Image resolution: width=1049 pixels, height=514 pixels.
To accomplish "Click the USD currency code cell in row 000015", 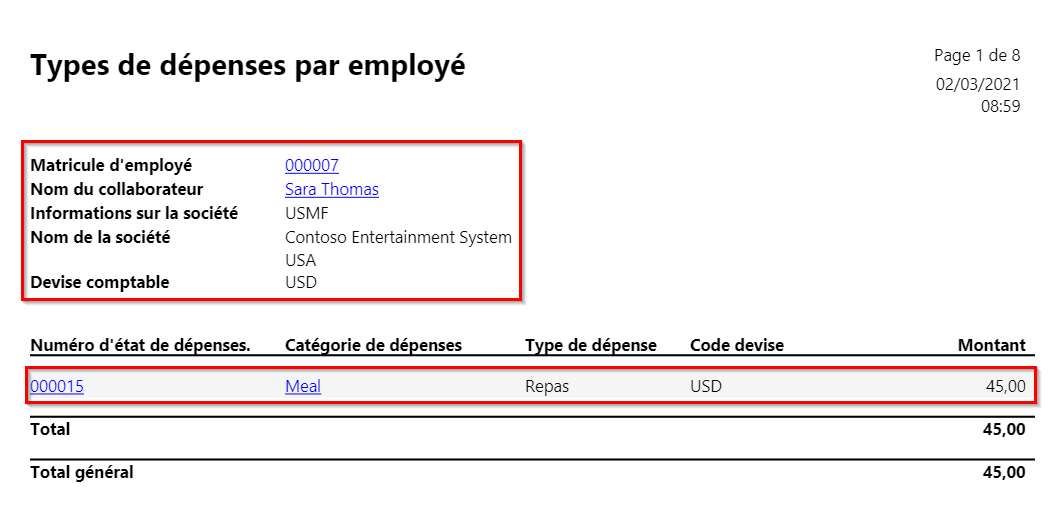I will tap(706, 386).
